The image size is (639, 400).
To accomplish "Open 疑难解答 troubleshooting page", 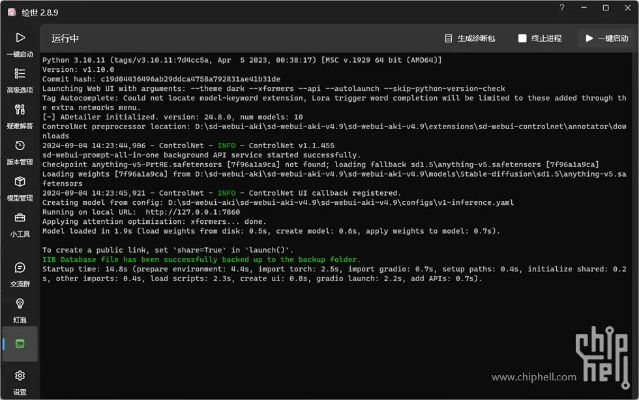I will click(19, 117).
